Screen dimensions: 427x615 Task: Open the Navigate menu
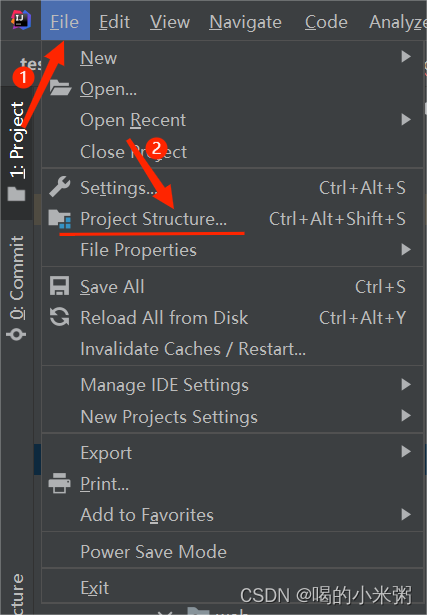pos(245,22)
